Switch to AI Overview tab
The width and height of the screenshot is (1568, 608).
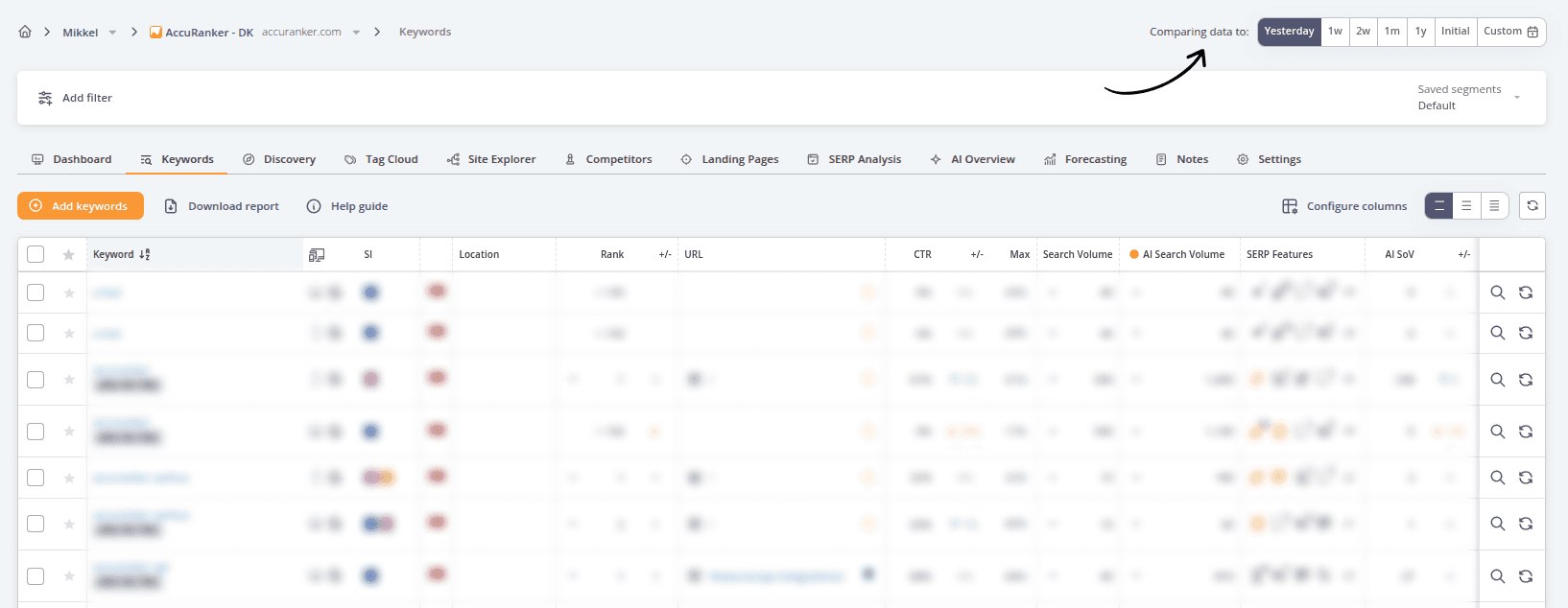click(972, 159)
